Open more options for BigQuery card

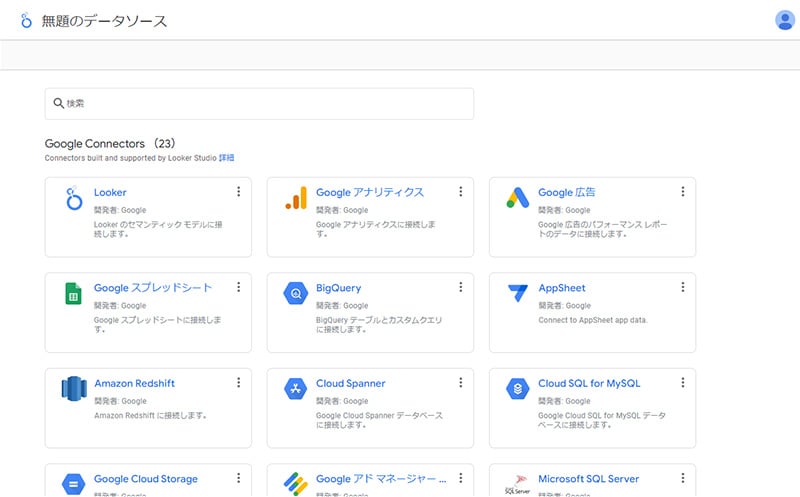tap(461, 287)
